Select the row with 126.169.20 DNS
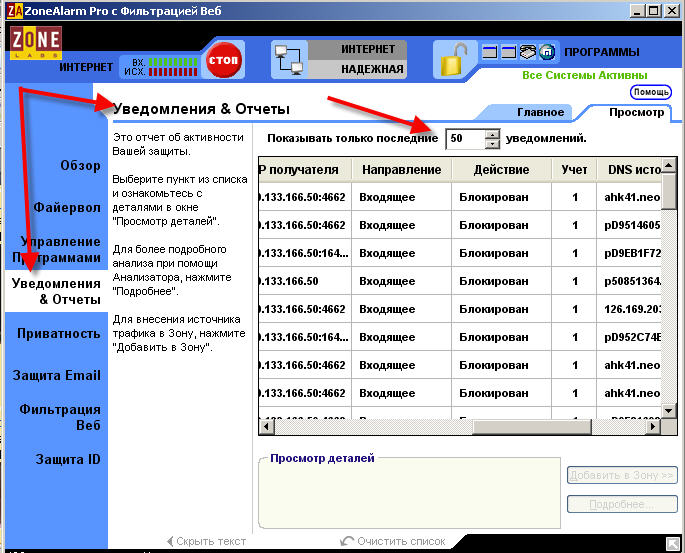The image size is (685, 553). (x=460, y=309)
